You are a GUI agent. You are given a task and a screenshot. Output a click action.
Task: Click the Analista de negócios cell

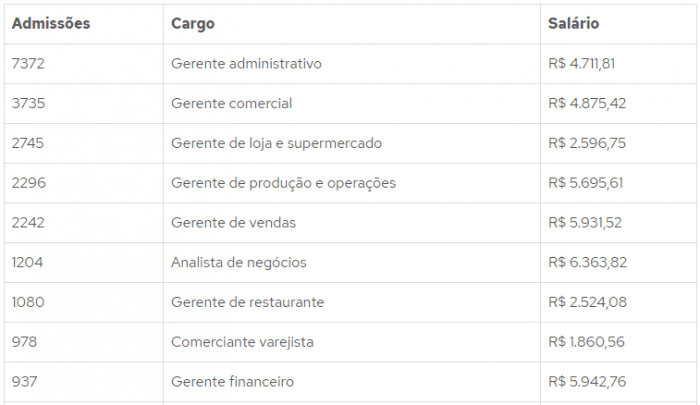click(x=239, y=262)
